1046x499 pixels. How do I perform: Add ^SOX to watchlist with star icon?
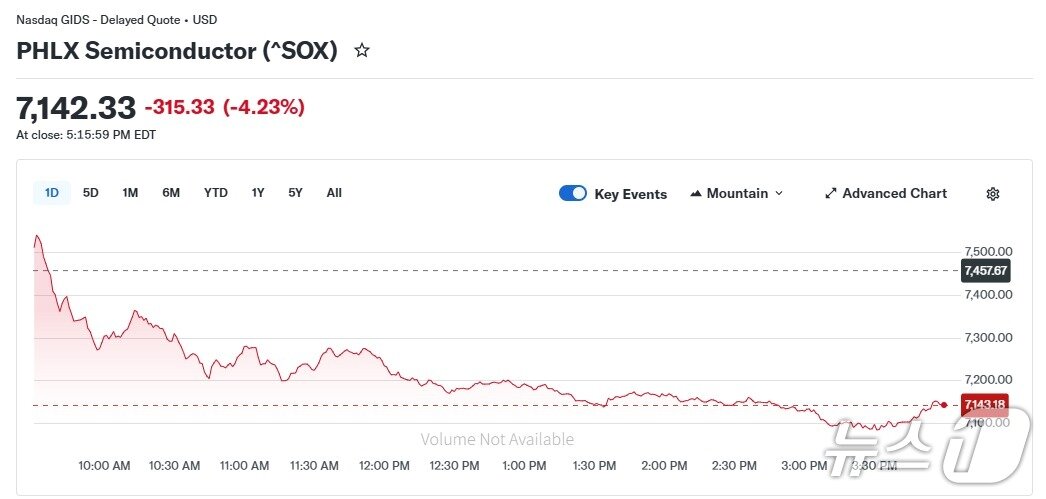[x=362, y=50]
